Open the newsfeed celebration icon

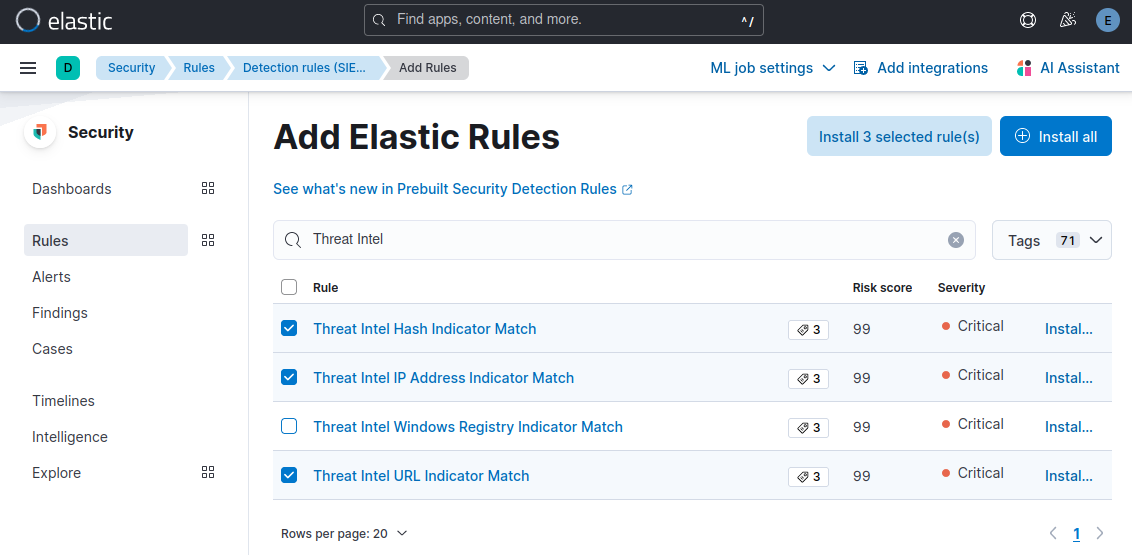click(1068, 20)
